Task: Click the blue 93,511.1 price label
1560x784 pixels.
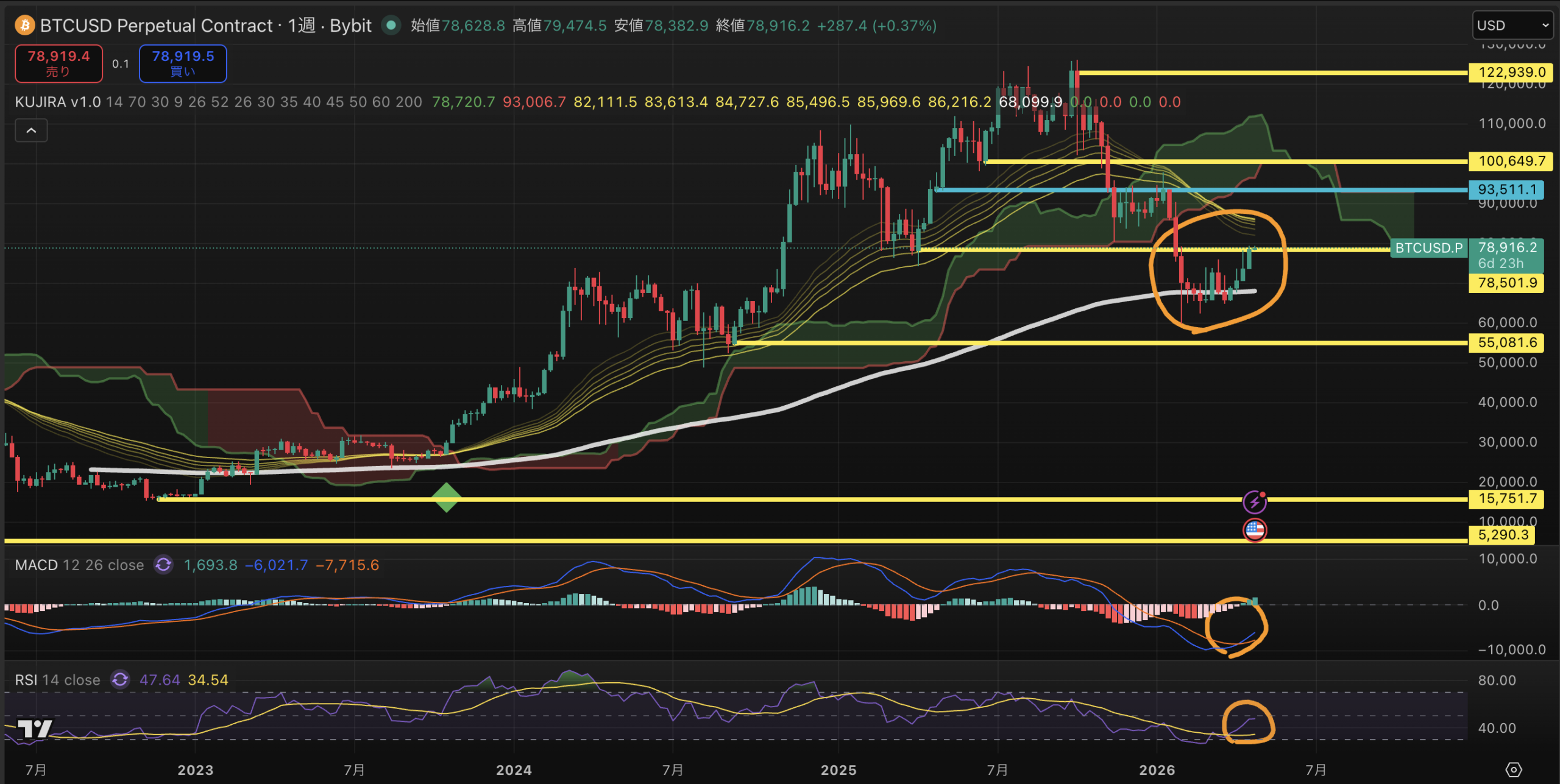Action: 1506,189
